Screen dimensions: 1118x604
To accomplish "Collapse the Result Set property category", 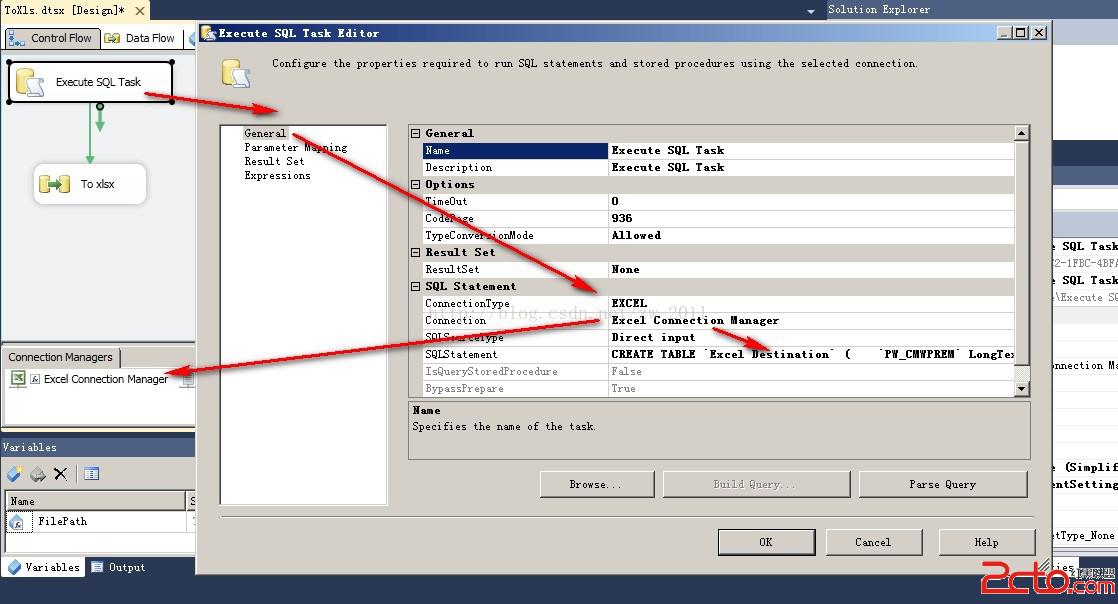I will 416,252.
